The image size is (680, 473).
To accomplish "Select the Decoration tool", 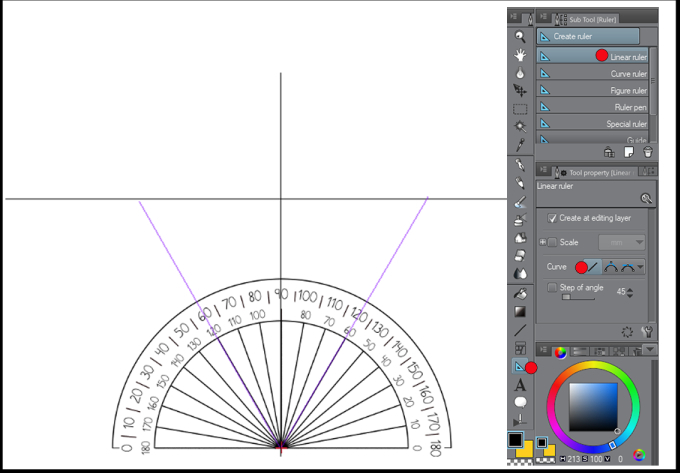I will [520, 238].
